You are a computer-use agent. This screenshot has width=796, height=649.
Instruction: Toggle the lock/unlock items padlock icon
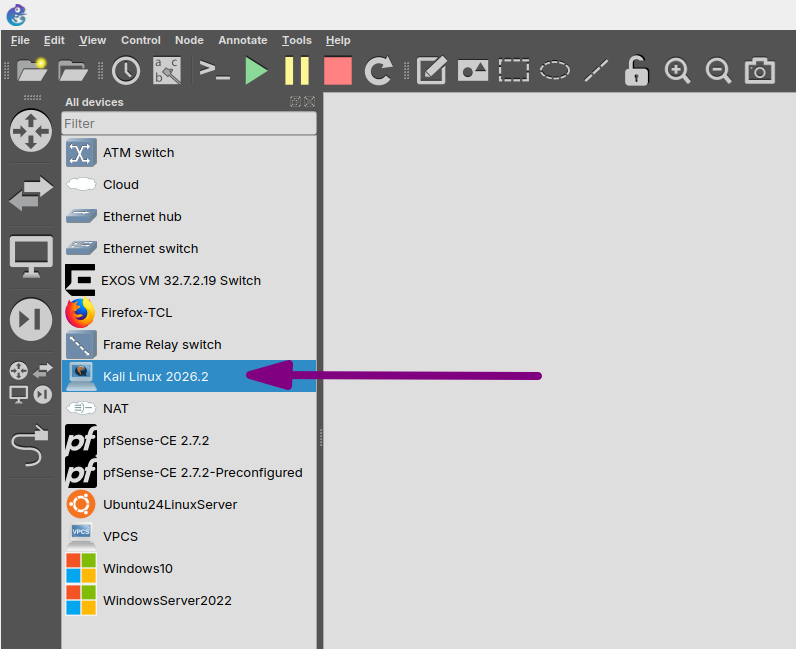[636, 70]
